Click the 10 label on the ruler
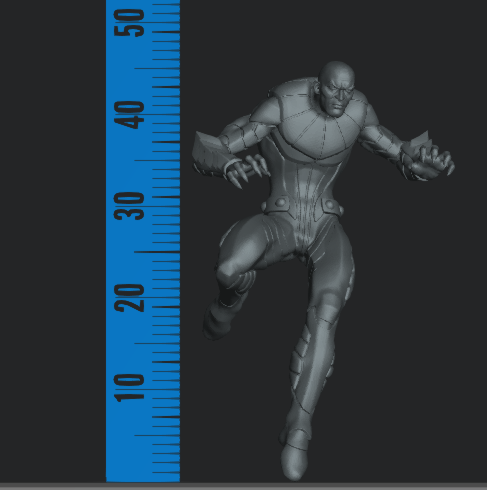Viewport: 487px width, 490px height. 129,388
